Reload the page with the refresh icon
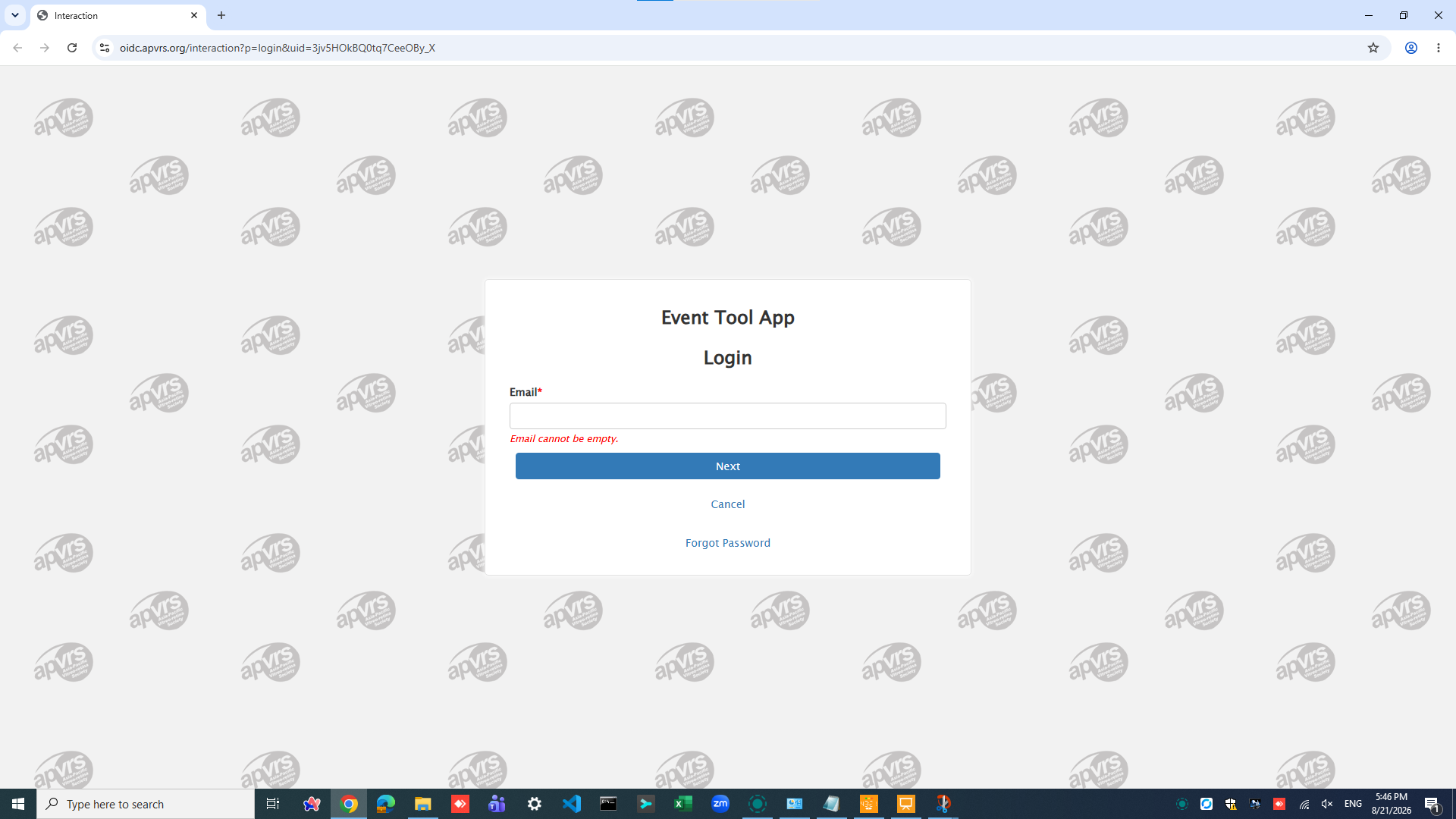The image size is (1456, 819). tap(72, 48)
